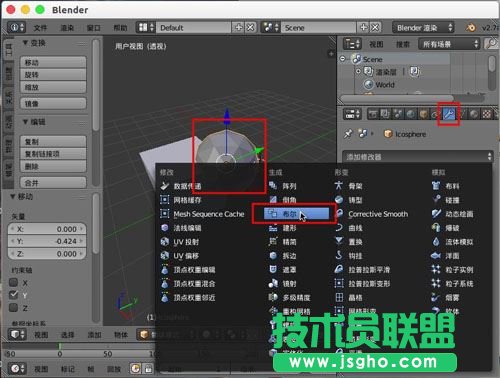The image size is (500, 378).
Task: Uncheck the Y constraint axis checkbox
Action: (x=14, y=295)
